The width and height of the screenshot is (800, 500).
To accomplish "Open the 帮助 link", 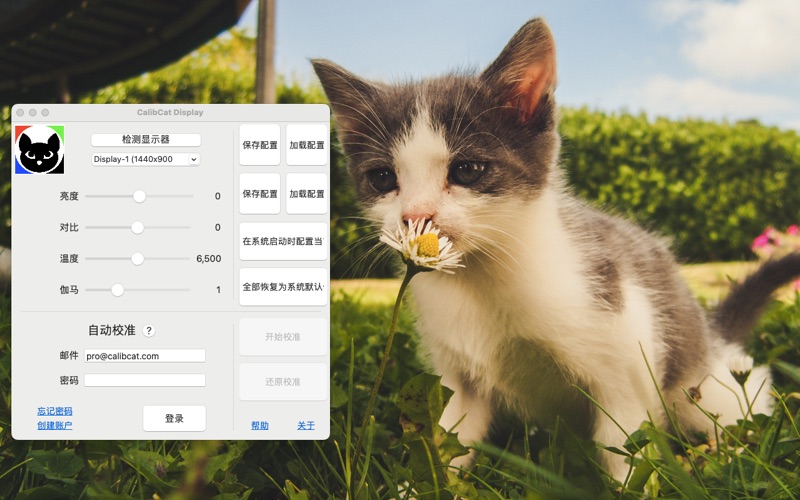I will tap(260, 426).
